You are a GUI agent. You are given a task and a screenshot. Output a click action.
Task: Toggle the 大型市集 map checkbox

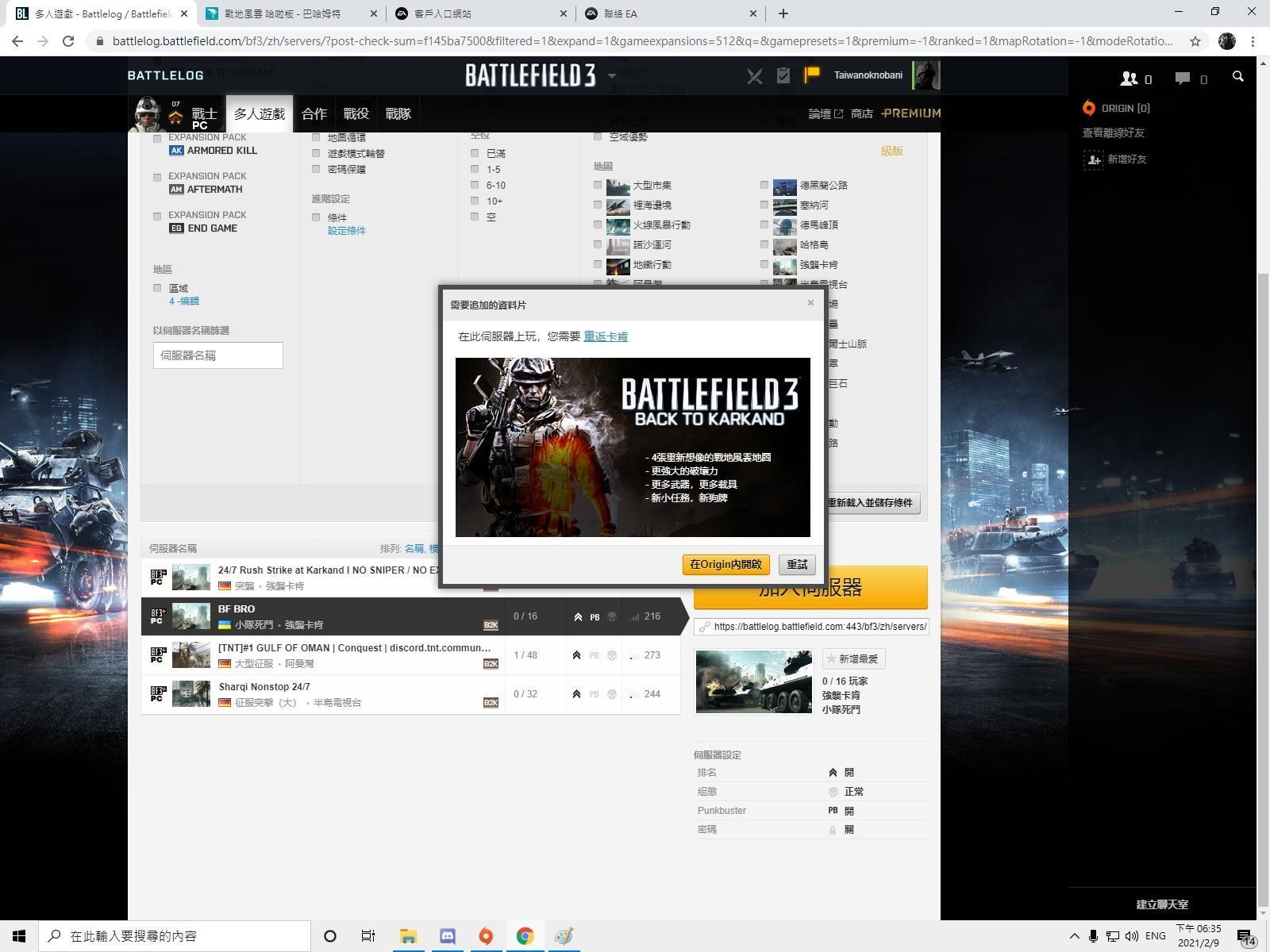point(598,185)
